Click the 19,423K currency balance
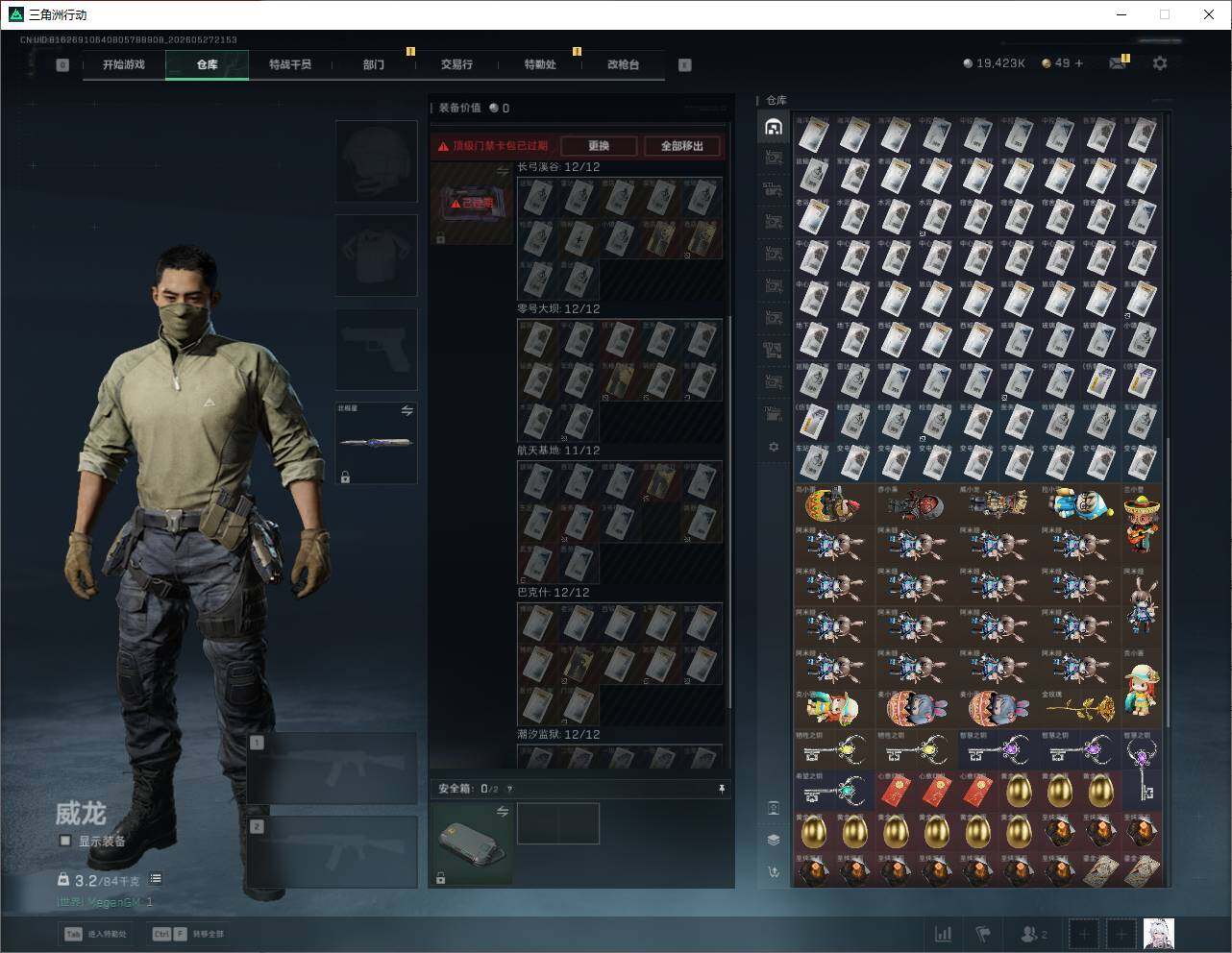This screenshot has width=1232, height=953. (x=995, y=63)
